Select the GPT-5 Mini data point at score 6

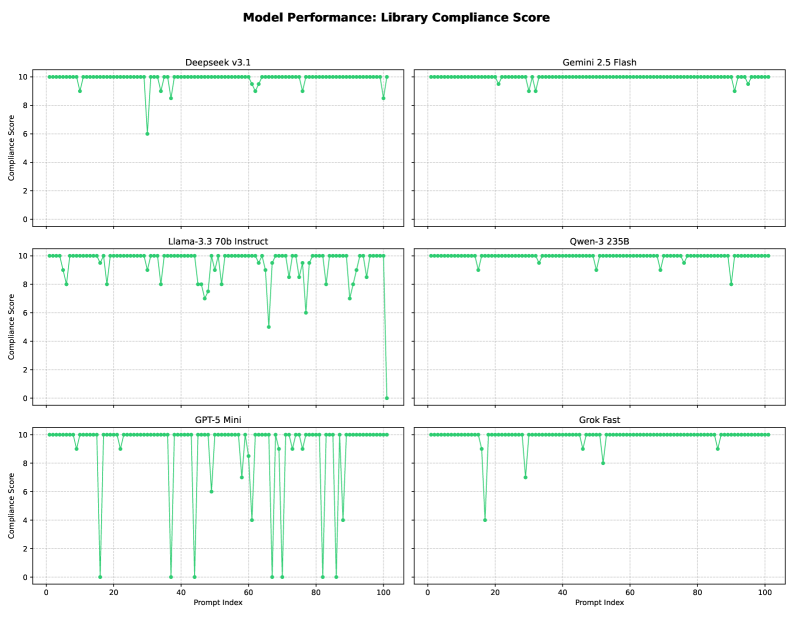point(211,491)
